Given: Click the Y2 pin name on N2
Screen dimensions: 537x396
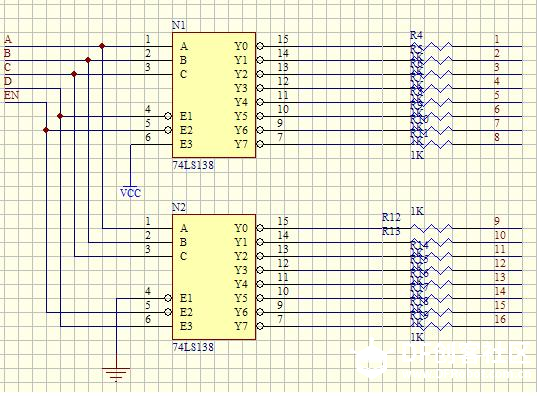Looking at the screenshot, I should coord(241,256).
